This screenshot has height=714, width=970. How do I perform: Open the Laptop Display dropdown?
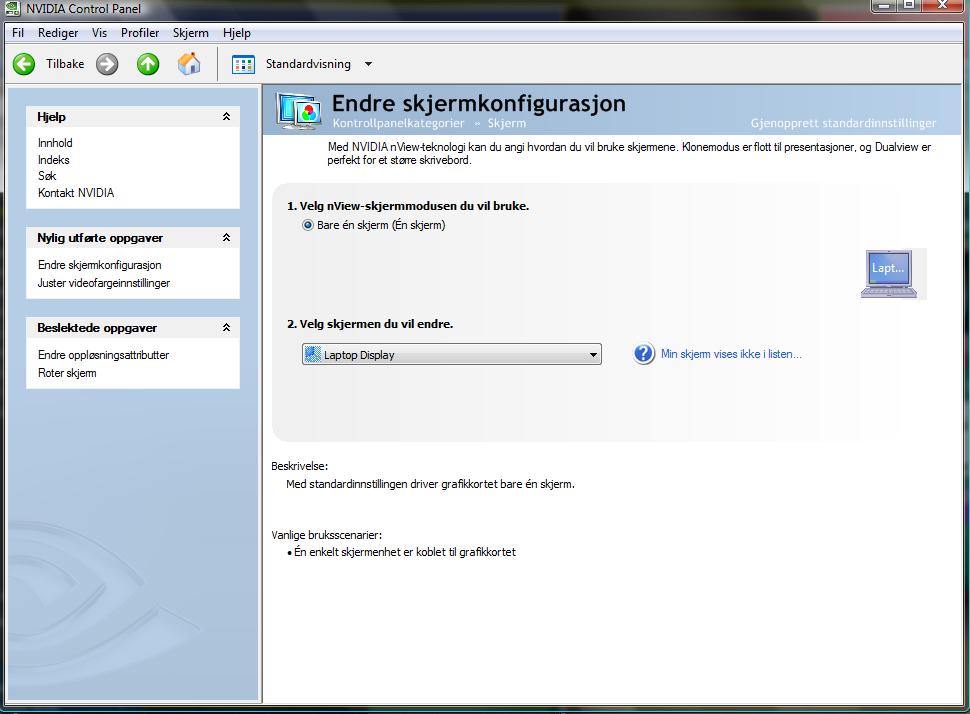[x=452, y=355]
